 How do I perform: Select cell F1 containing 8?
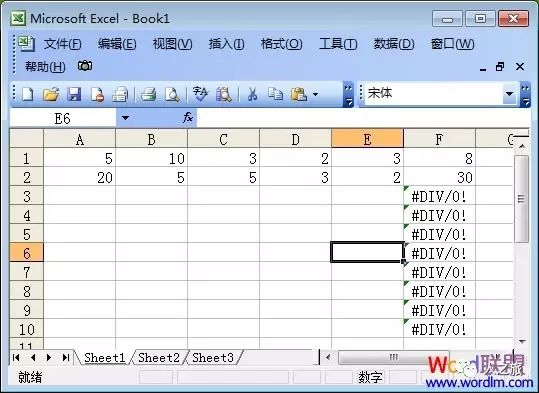(x=439, y=158)
